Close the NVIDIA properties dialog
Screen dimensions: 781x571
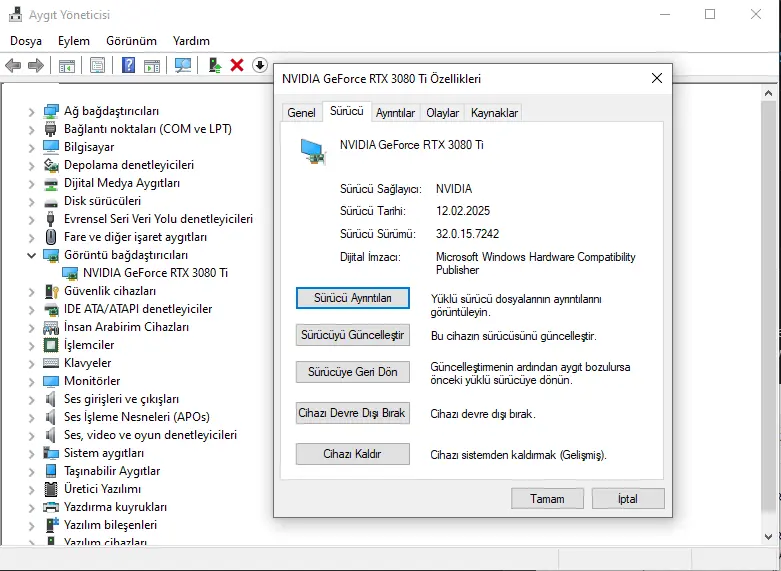(657, 78)
